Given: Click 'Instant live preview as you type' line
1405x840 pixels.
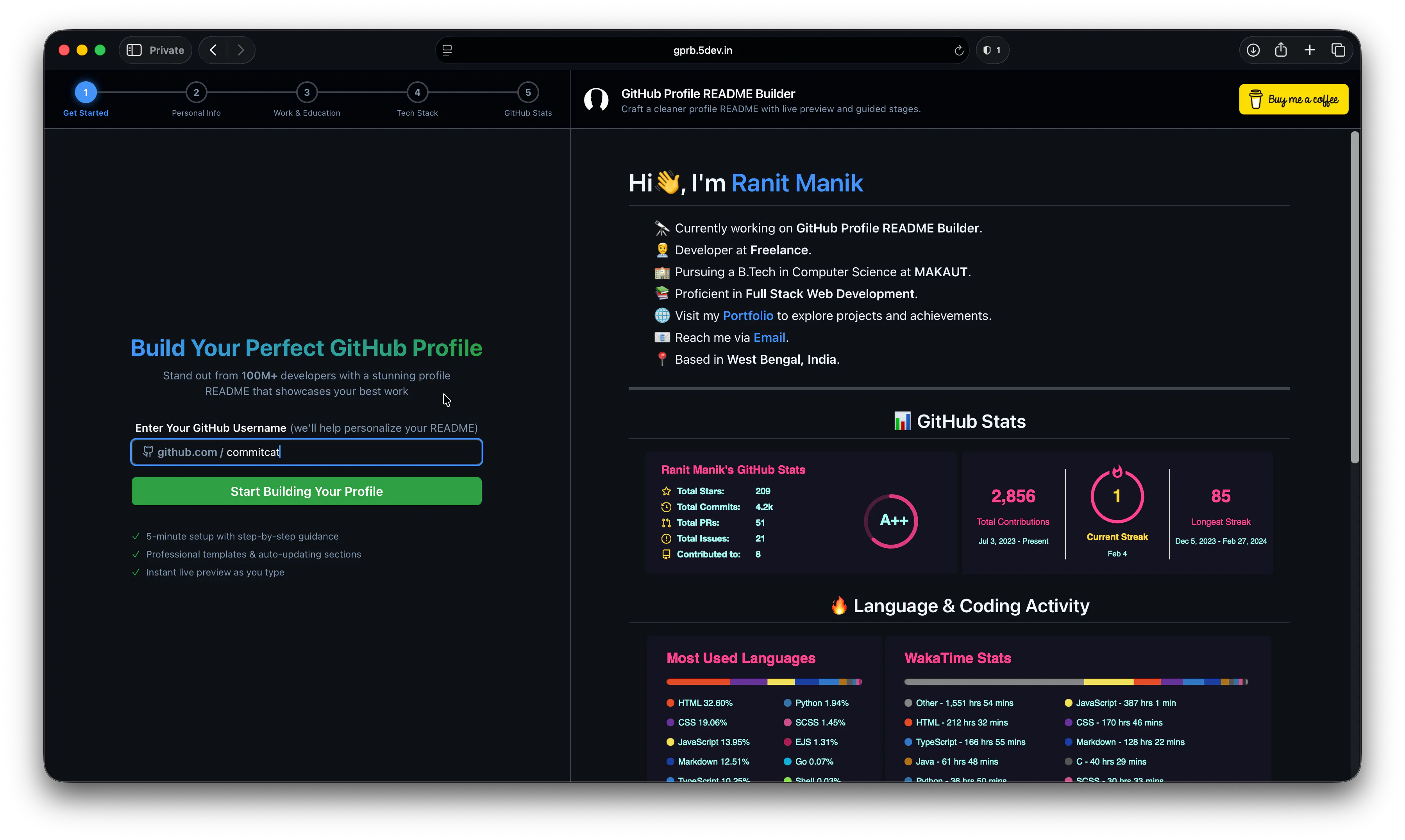Looking at the screenshot, I should tap(215, 572).
